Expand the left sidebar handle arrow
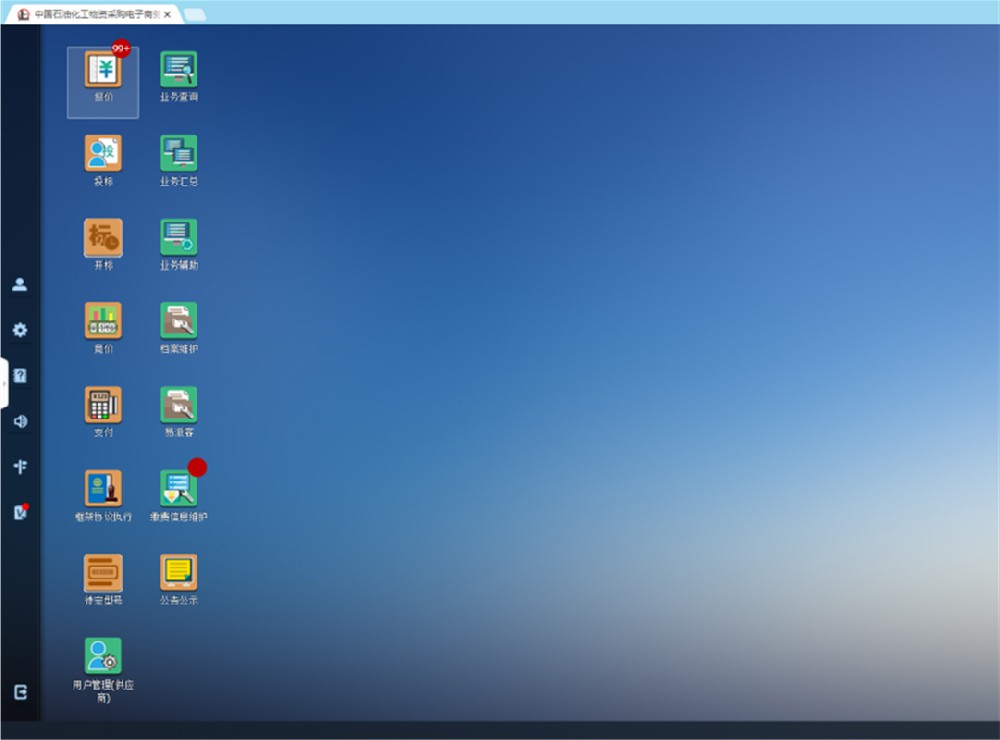The image size is (1000, 740). click(4, 383)
